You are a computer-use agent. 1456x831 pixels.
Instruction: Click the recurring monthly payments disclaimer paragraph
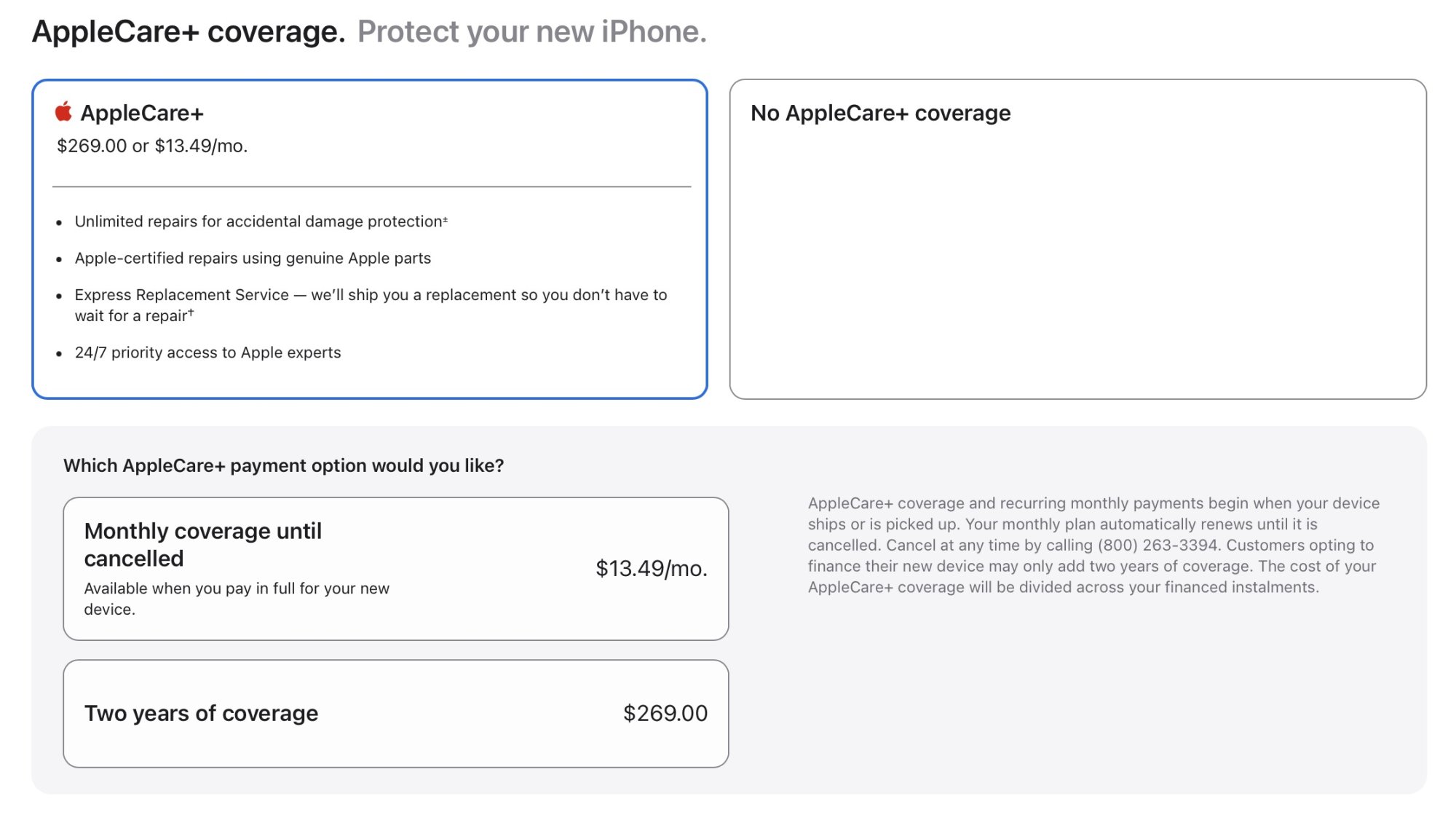point(1093,546)
